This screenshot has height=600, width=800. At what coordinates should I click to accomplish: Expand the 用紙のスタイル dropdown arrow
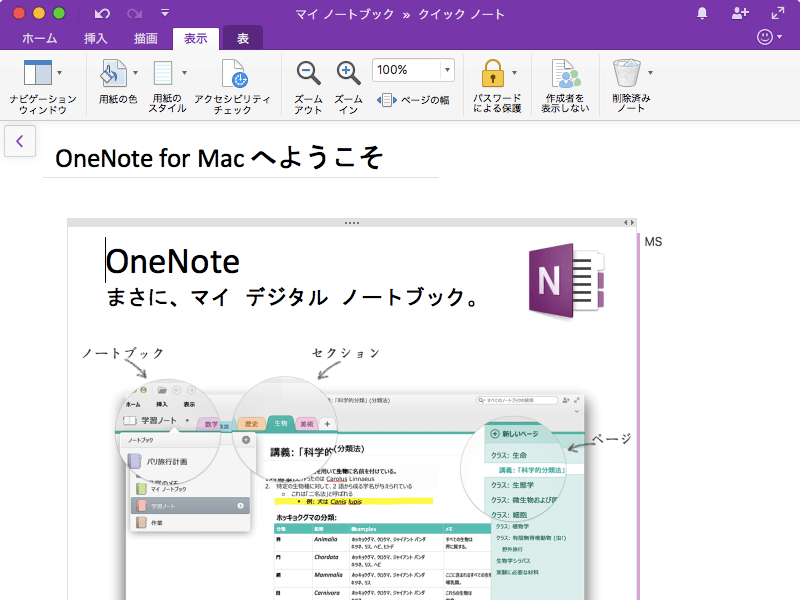(x=184, y=73)
